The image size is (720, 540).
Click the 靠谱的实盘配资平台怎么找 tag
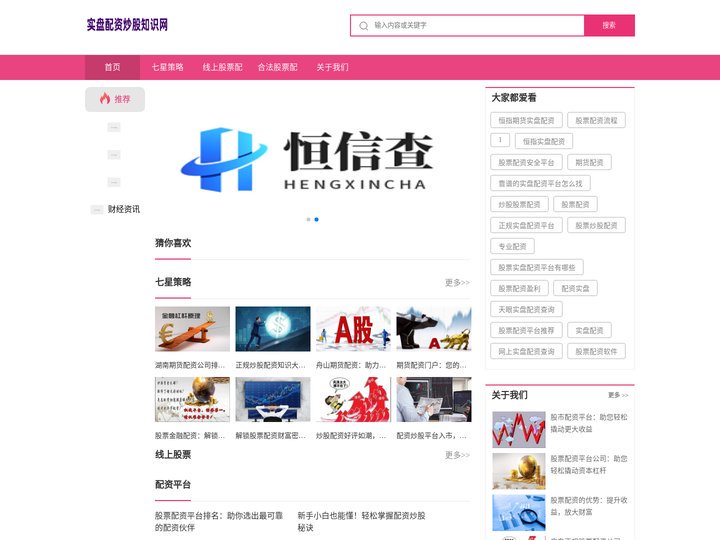coord(540,184)
